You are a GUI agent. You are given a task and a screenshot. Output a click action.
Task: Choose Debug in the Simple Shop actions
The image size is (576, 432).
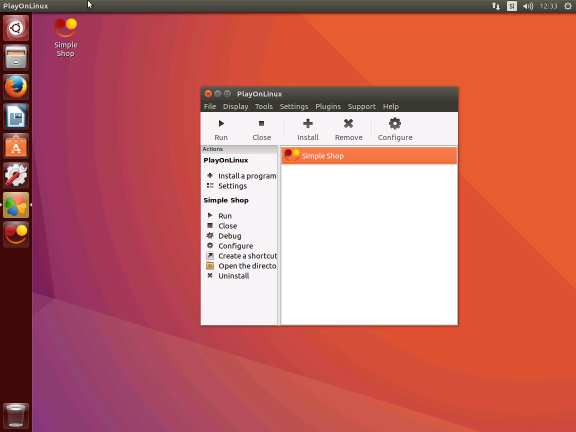pyautogui.click(x=224, y=236)
